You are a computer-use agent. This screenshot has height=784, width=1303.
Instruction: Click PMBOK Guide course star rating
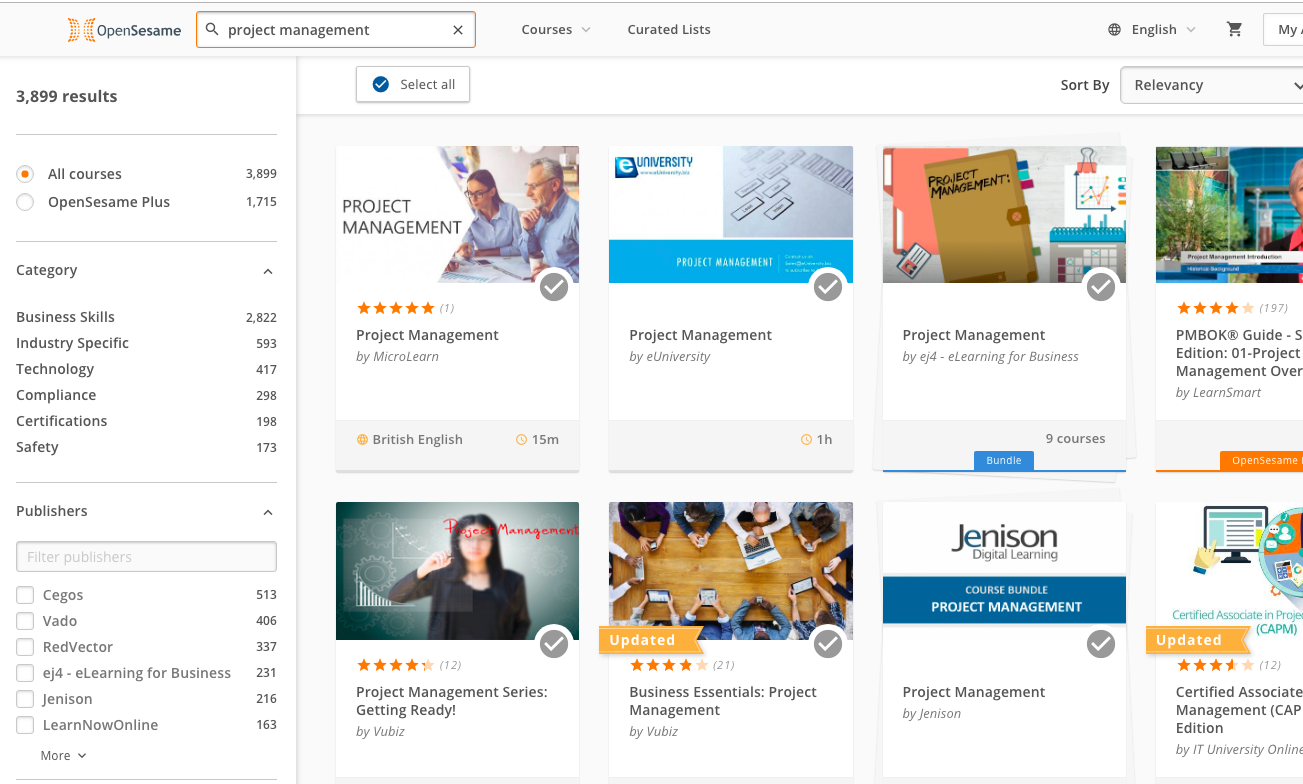pyautogui.click(x=1215, y=308)
